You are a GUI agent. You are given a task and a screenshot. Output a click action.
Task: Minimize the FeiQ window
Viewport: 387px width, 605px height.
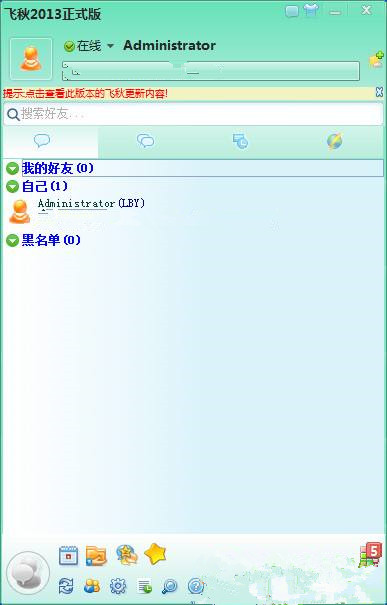coord(335,13)
